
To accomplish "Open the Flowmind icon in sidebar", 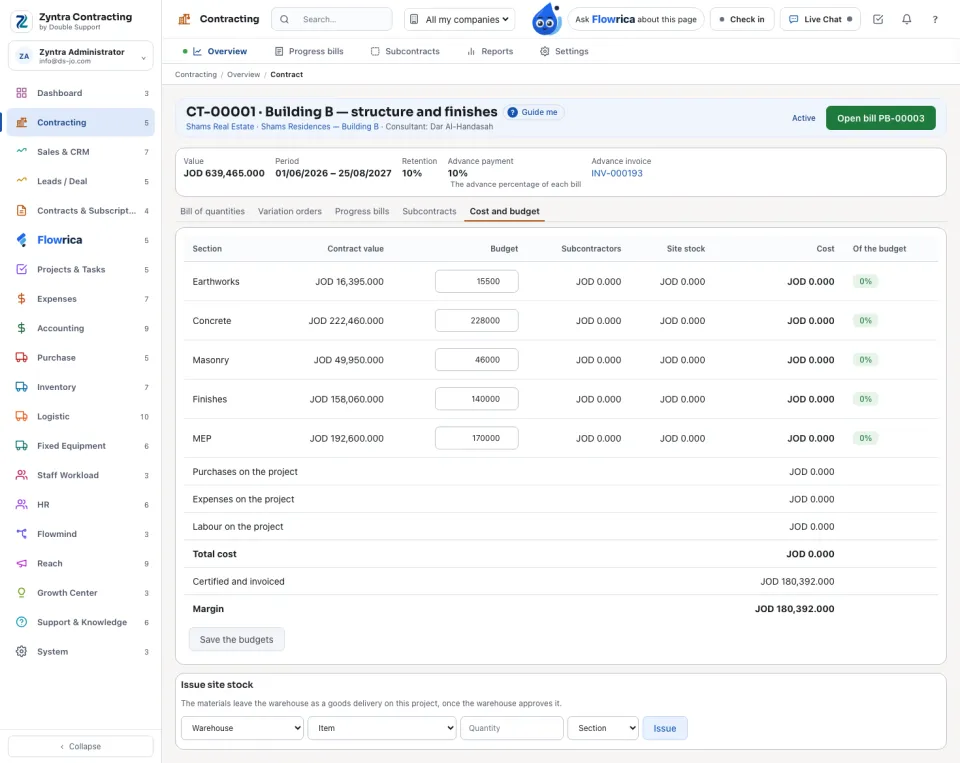I will [21, 534].
